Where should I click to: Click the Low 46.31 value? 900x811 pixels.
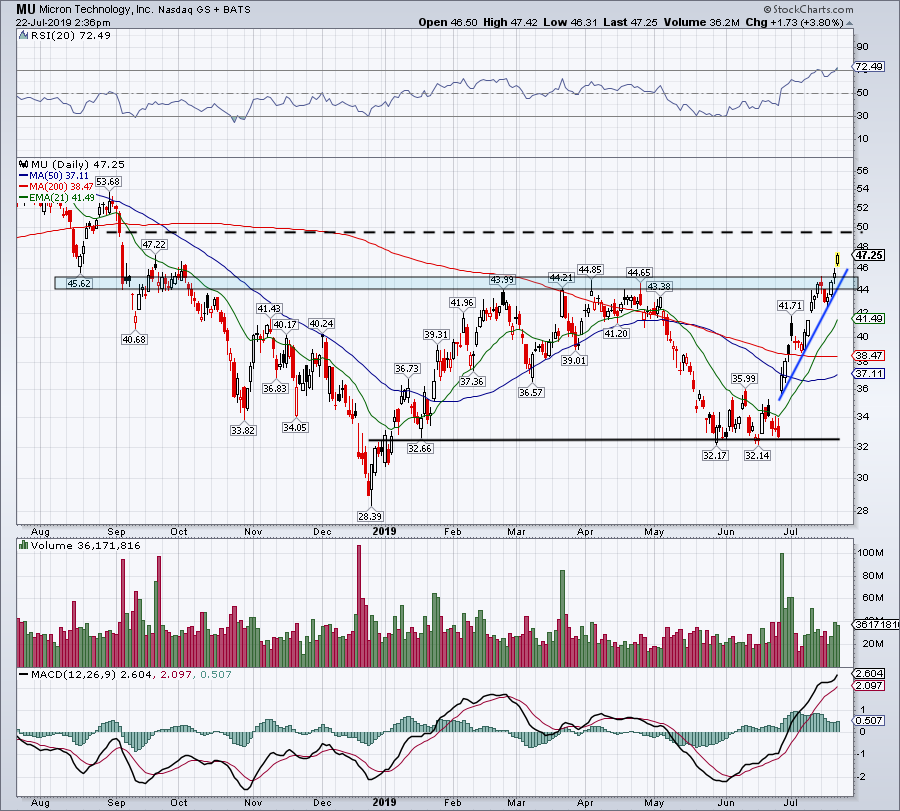point(571,22)
